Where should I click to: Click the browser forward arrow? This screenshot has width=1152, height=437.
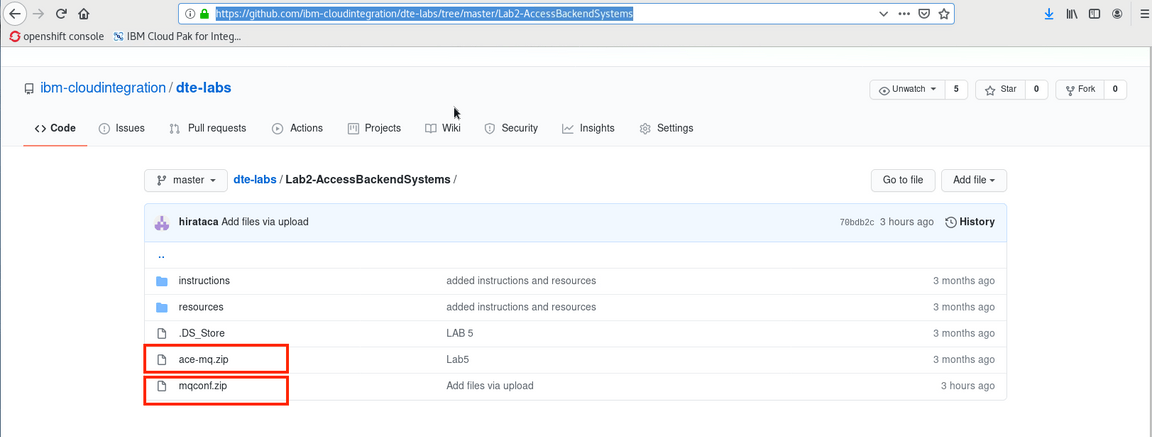tap(37, 13)
